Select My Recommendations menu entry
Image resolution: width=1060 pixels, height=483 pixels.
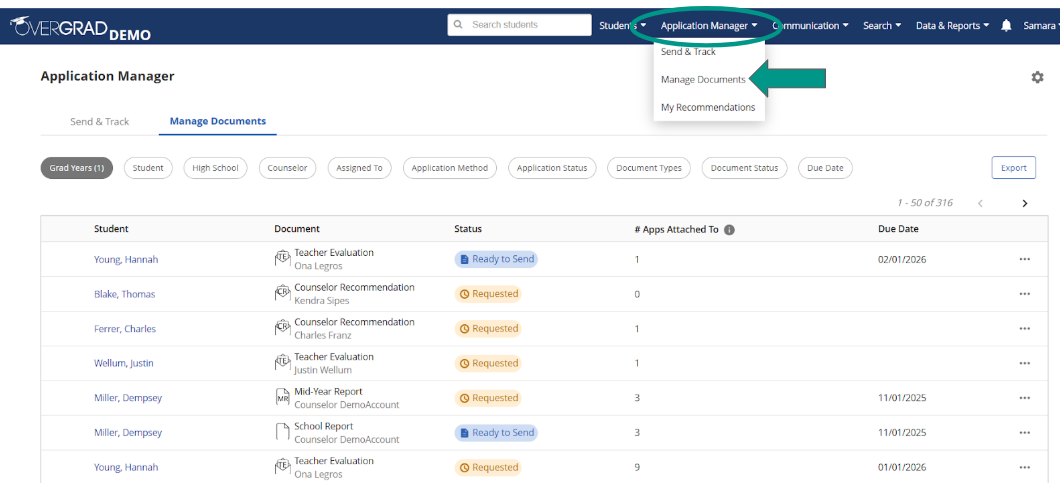tap(709, 108)
